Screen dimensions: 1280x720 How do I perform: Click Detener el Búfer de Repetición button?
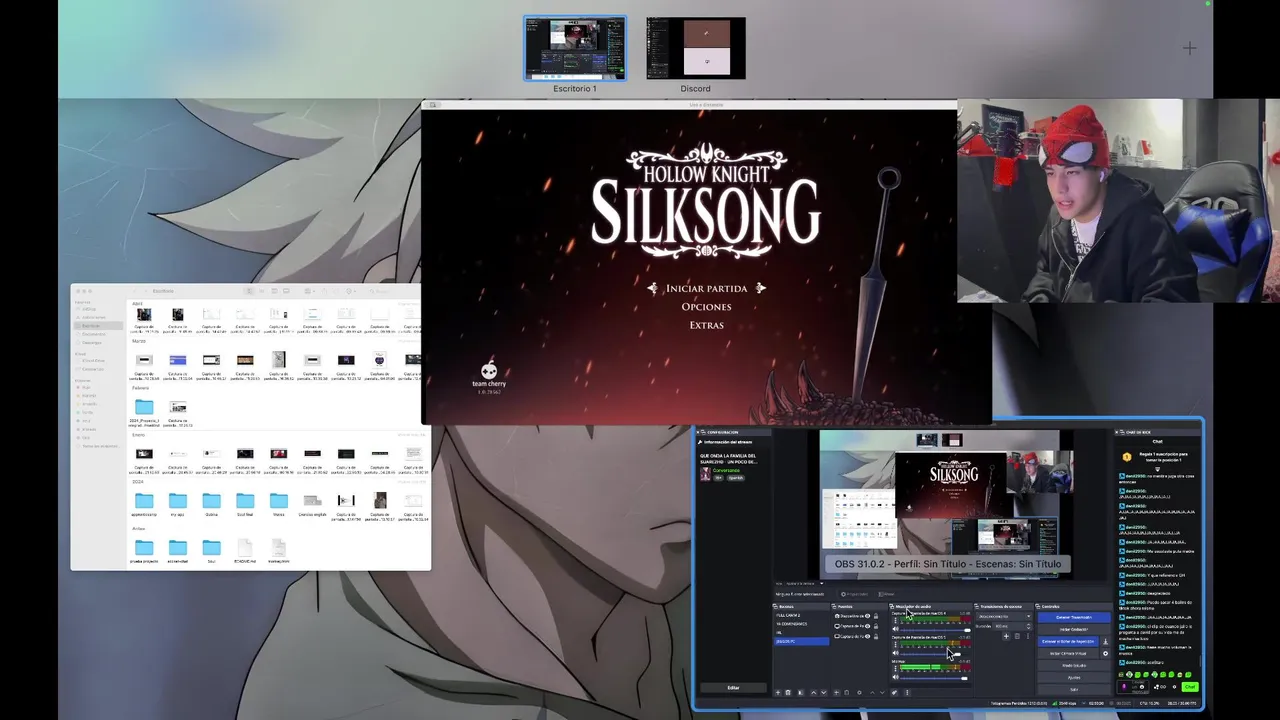click(x=1068, y=642)
